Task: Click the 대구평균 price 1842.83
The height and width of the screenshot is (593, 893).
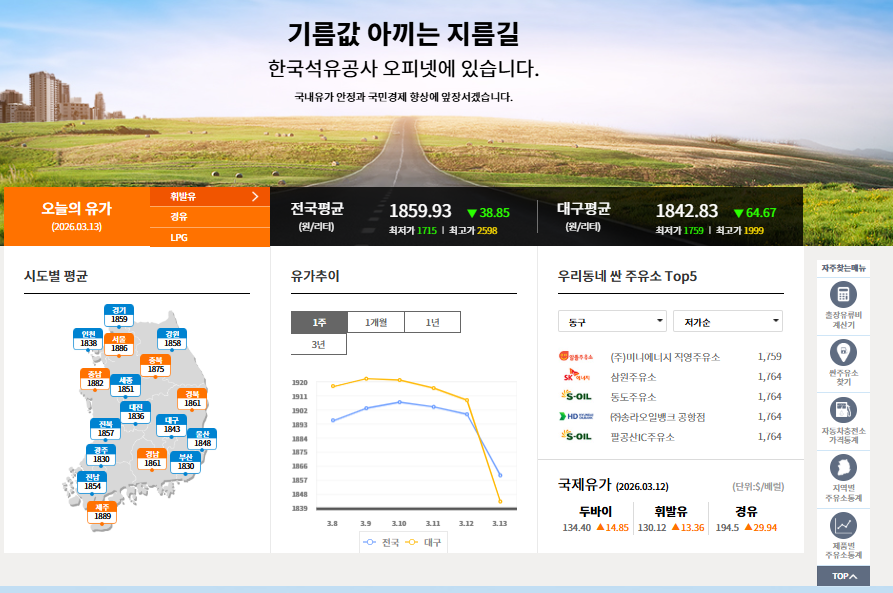Action: pyautogui.click(x=687, y=211)
